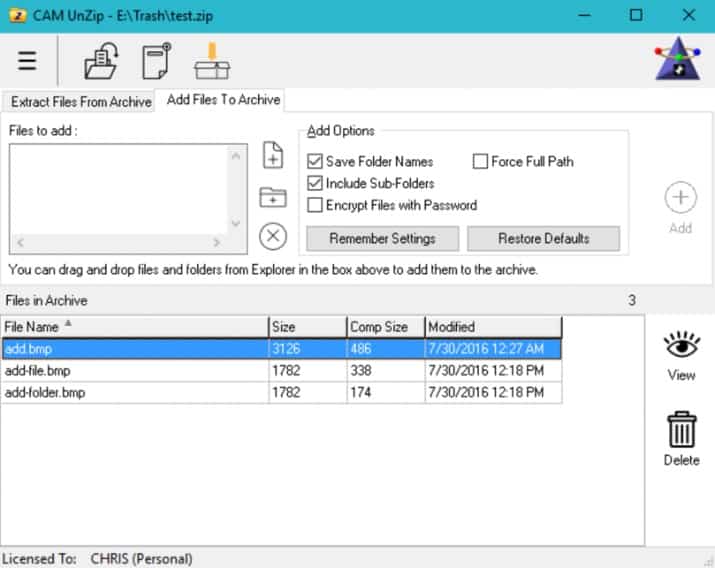The height and width of the screenshot is (568, 715).
Task: Enable Encrypt Files with Password
Action: pos(315,206)
